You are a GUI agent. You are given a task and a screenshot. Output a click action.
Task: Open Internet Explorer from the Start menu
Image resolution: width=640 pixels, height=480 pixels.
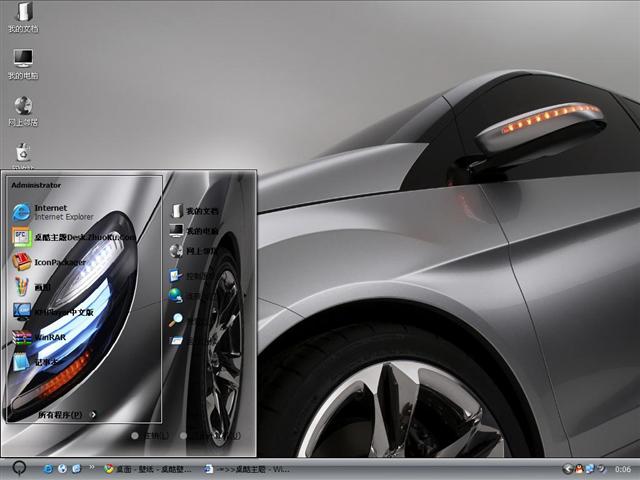[x=53, y=212]
